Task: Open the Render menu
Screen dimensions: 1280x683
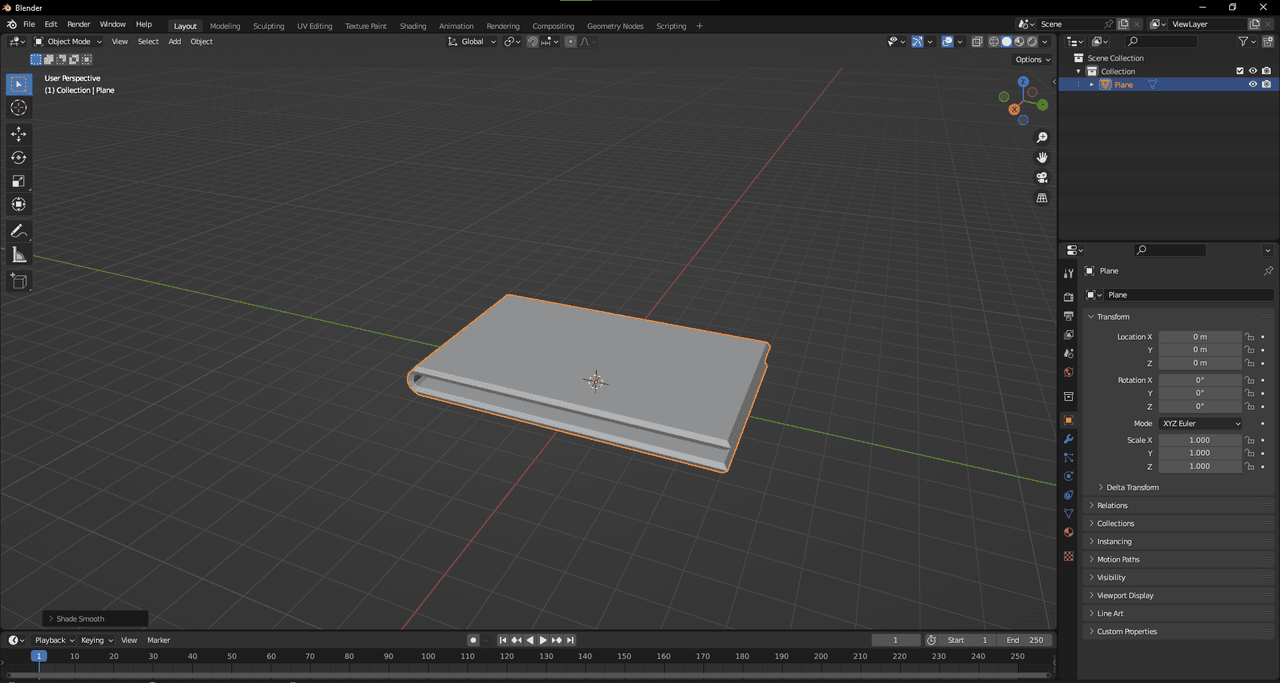Action: 78,24
